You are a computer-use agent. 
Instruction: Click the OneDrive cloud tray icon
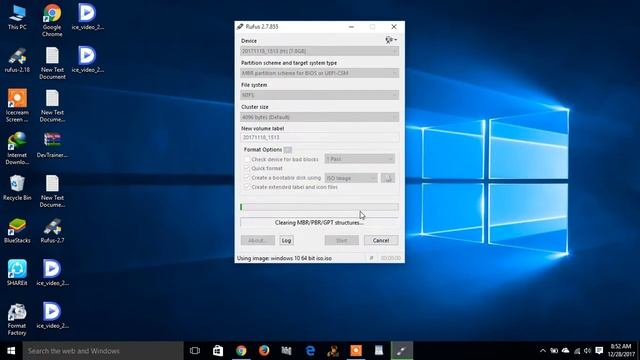click(565, 351)
